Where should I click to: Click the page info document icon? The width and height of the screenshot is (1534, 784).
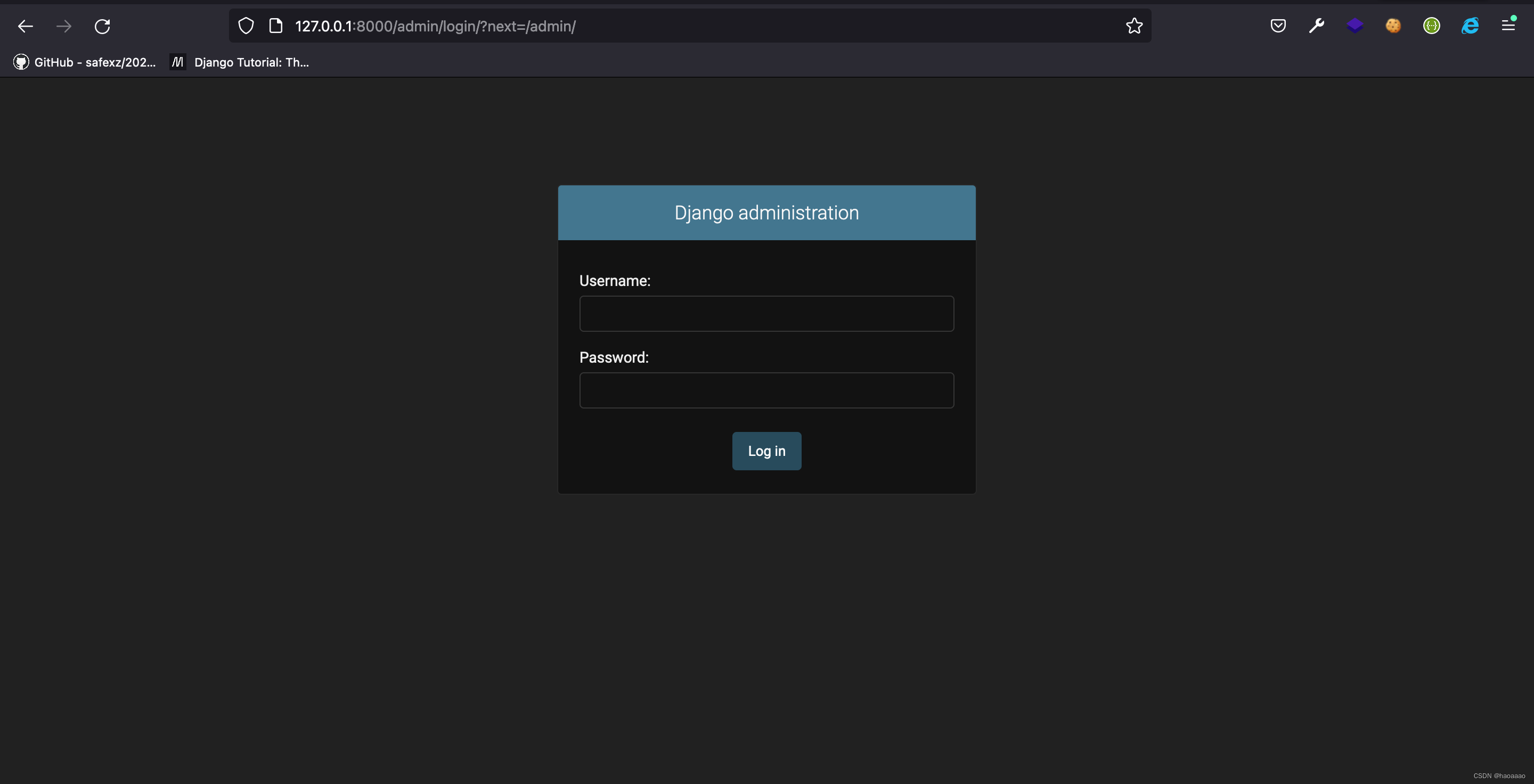(276, 26)
